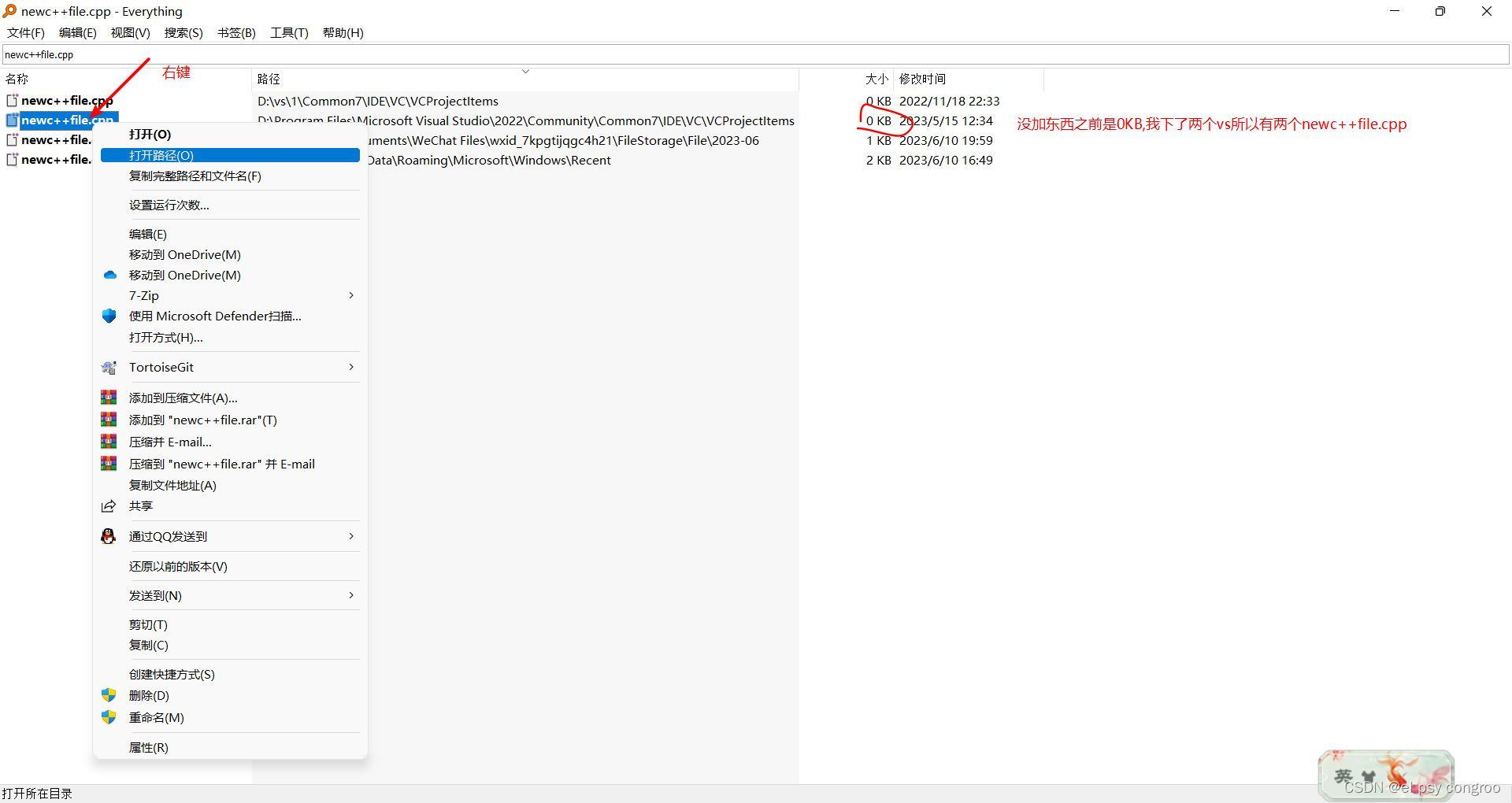Expand the 通过QQ发送到 submenu arrow

(351, 536)
